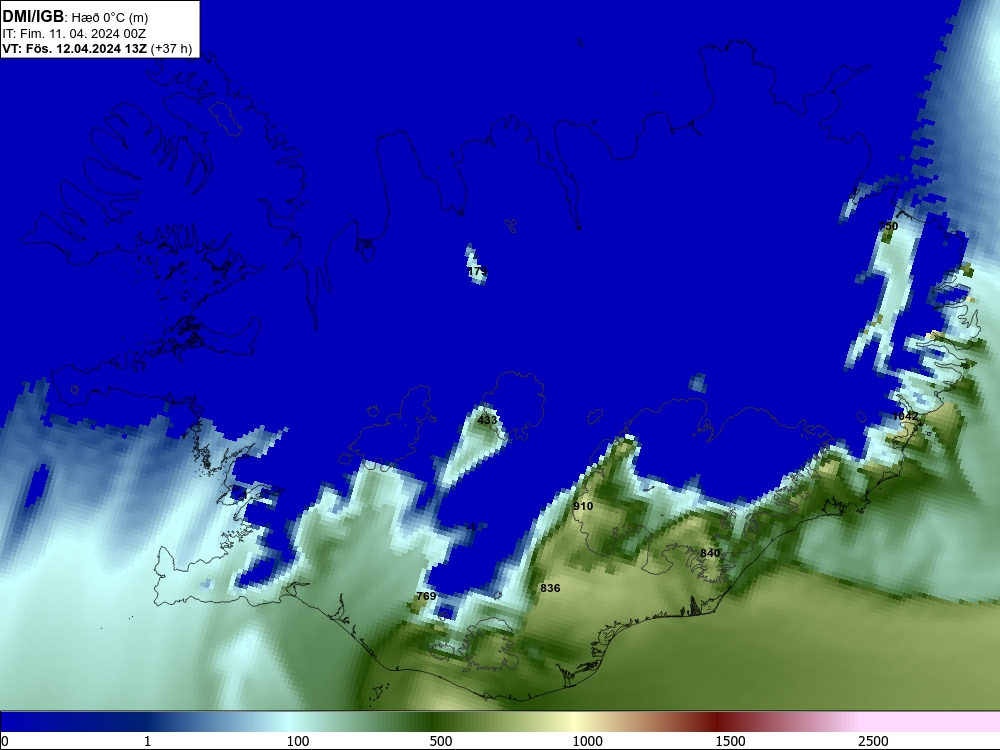Screen dimensions: 1000x750
Task: Click the '1500' tick on the color scale
Action: coord(730,741)
